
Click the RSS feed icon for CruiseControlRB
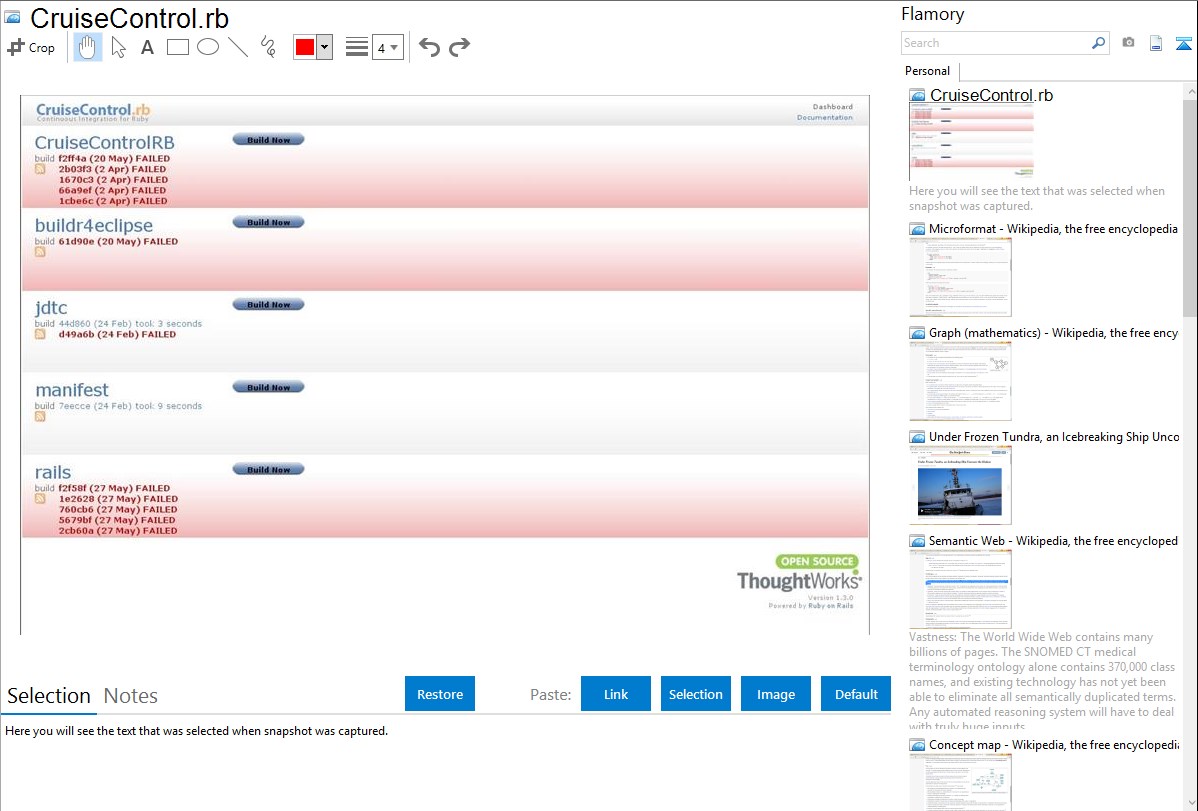tap(40, 169)
